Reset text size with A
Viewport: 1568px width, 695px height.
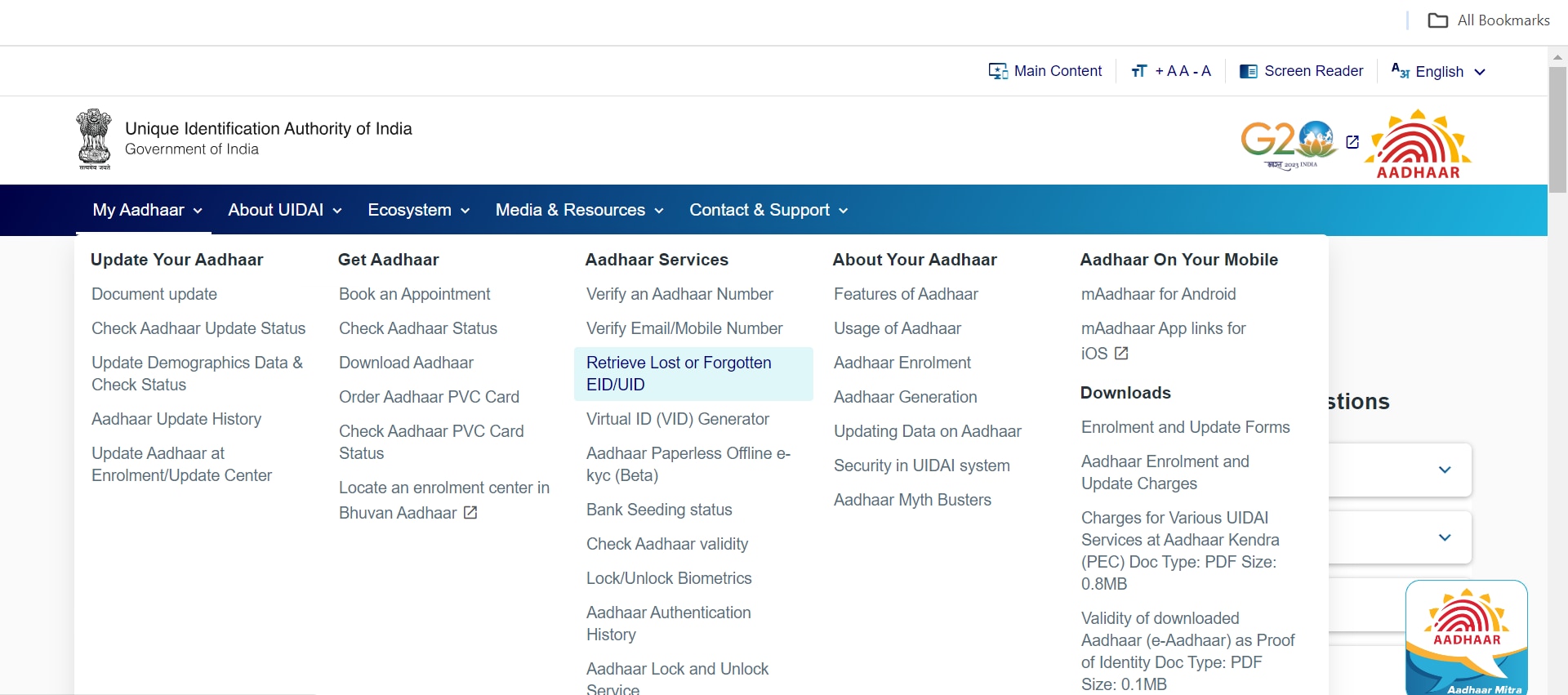click(1184, 71)
